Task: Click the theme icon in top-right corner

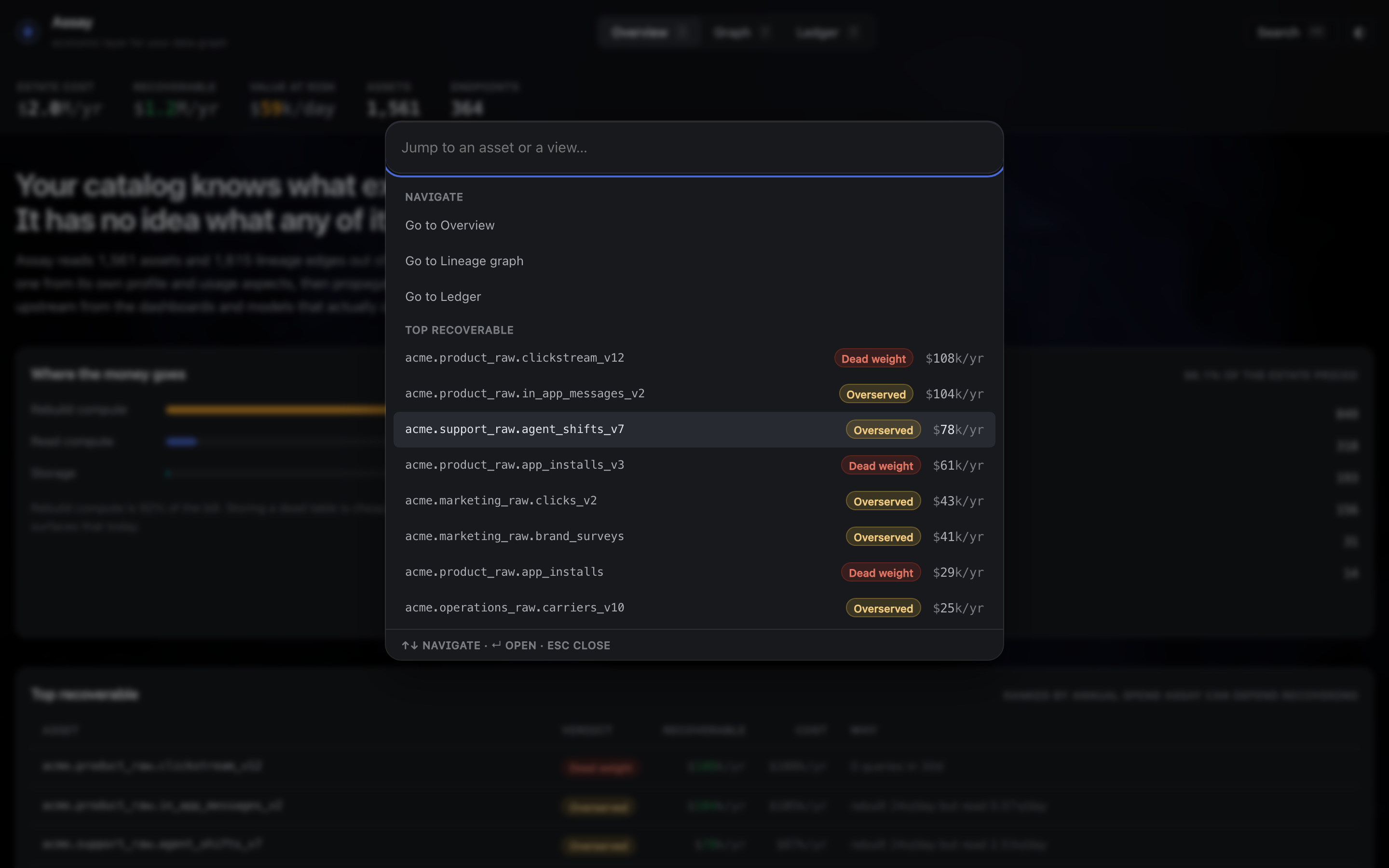Action: [x=1358, y=33]
